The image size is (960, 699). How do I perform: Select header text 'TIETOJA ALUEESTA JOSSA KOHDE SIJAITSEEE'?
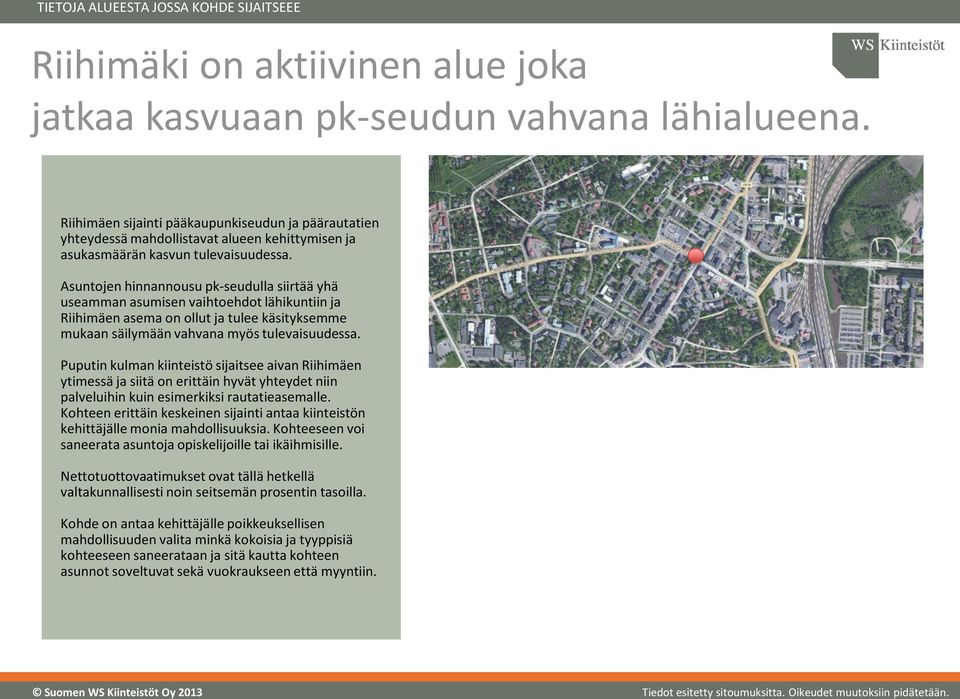(x=168, y=8)
